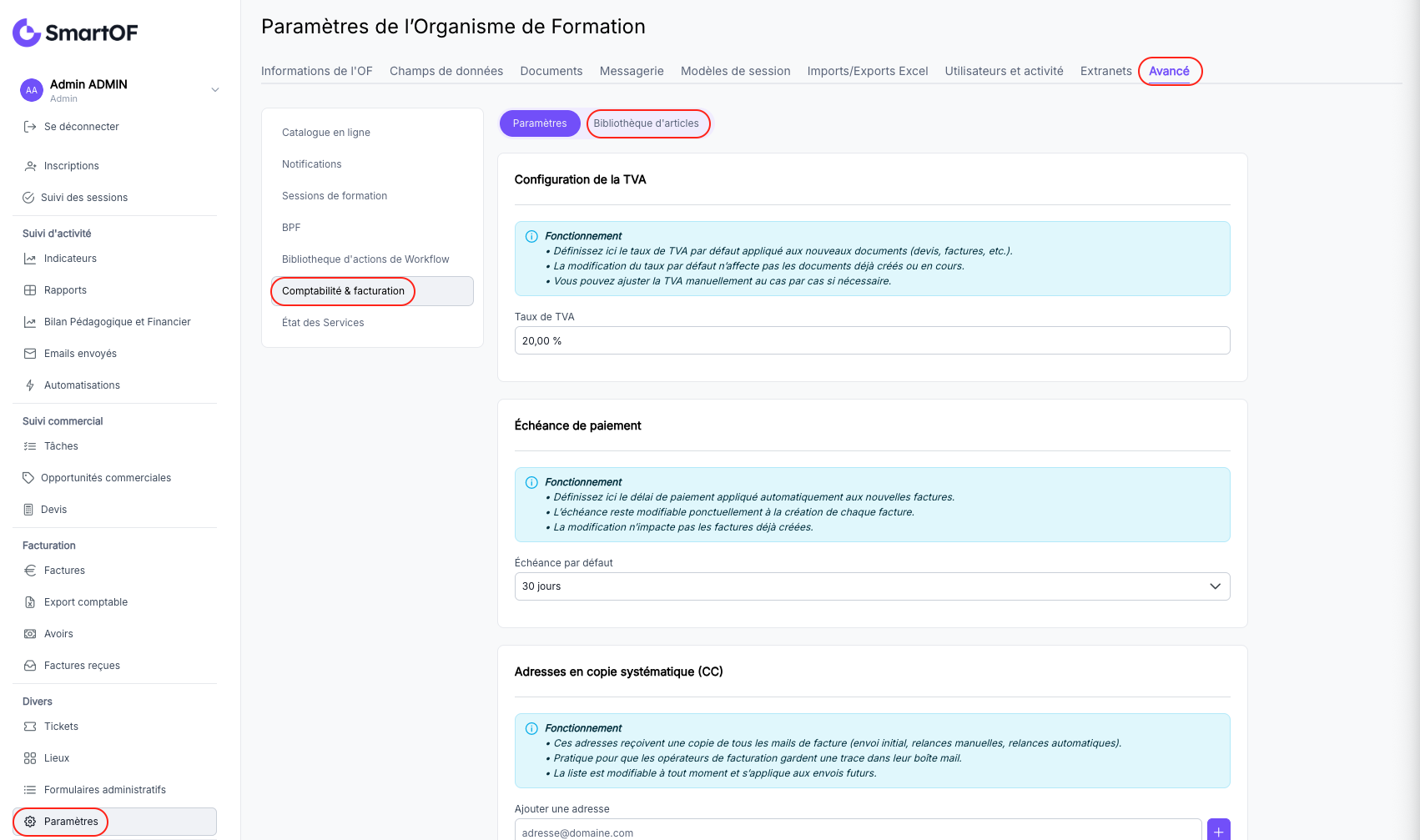This screenshot has height=840, width=1420.
Task: Click the Avoirs banknote icon
Action: point(30,634)
